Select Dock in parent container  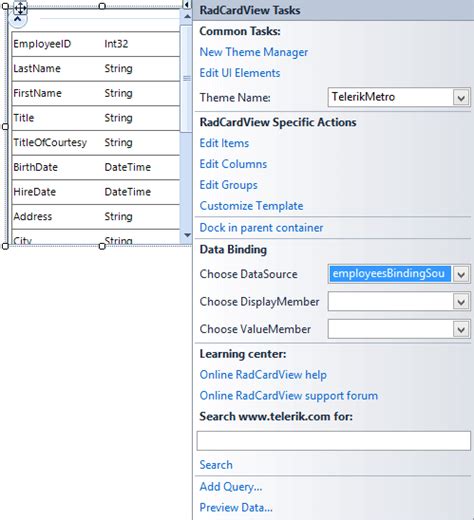point(261,228)
